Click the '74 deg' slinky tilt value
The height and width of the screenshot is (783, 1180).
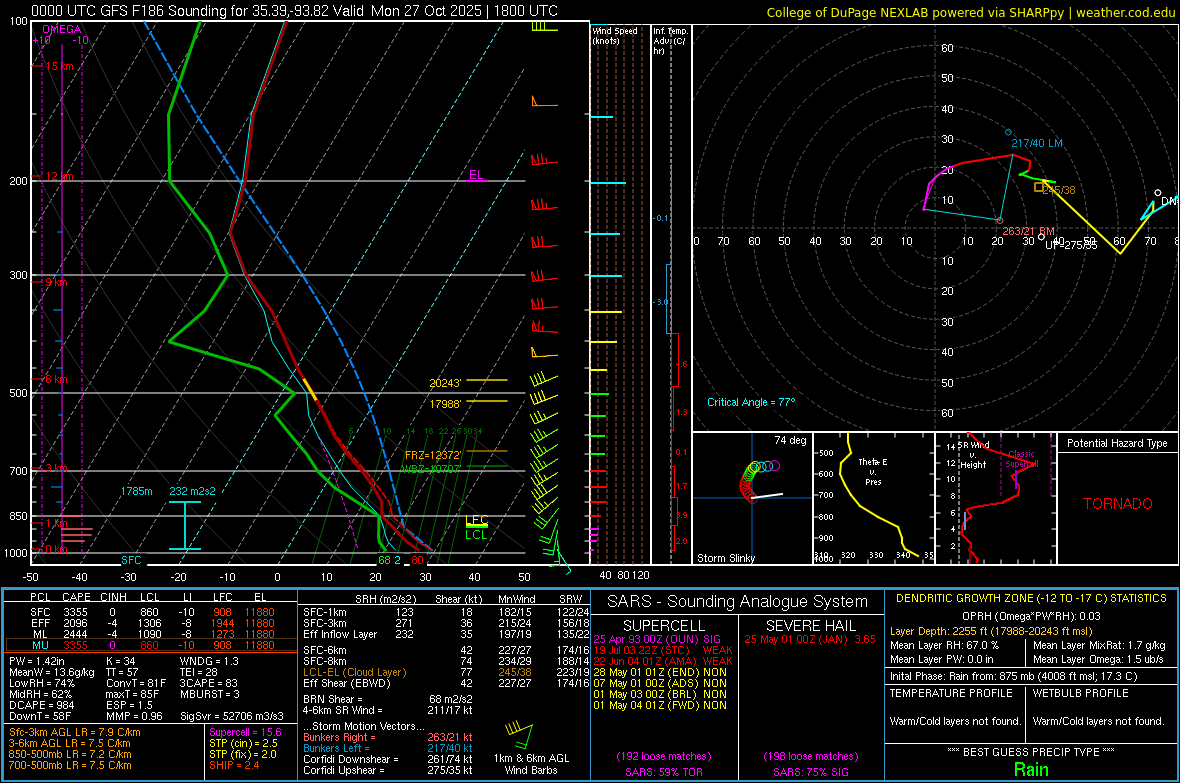[790, 440]
